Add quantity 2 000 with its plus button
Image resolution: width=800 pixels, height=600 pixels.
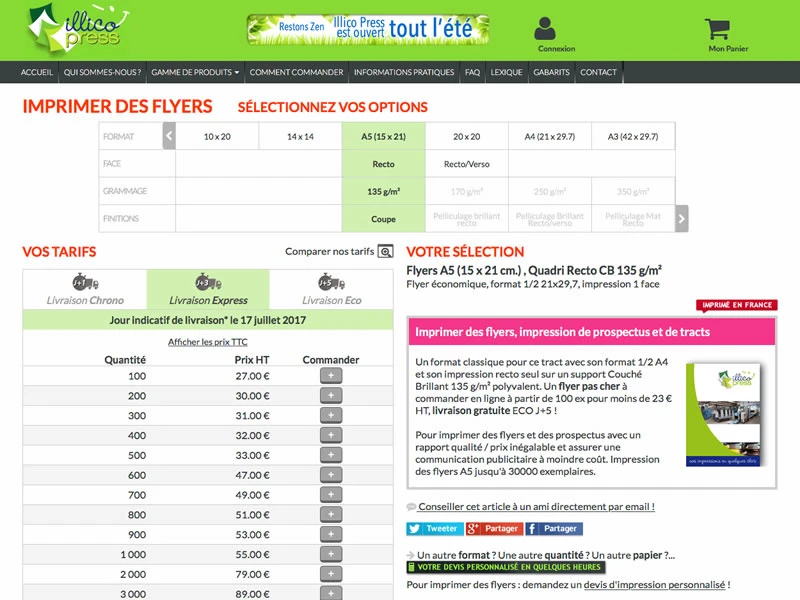tap(331, 574)
